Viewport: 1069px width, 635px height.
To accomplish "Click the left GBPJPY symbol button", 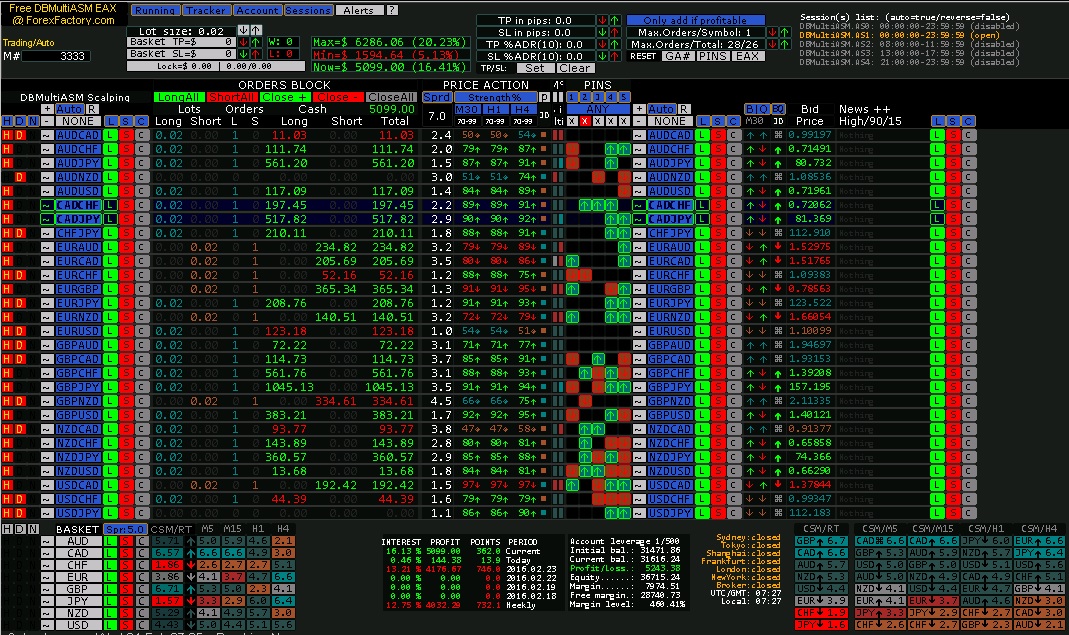I will click(78, 387).
